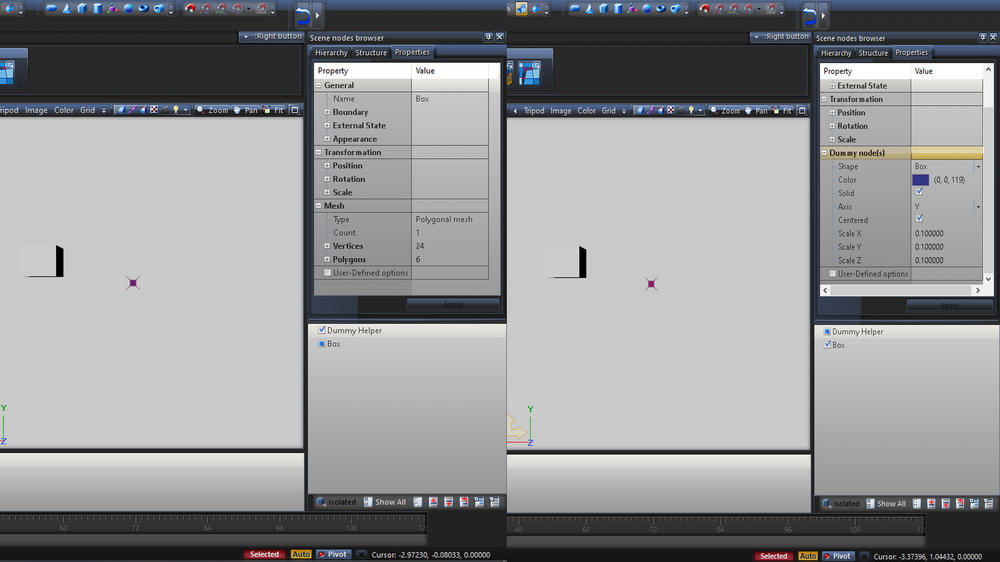Toggle Dummy Helper checkbox in left node list

click(x=321, y=330)
